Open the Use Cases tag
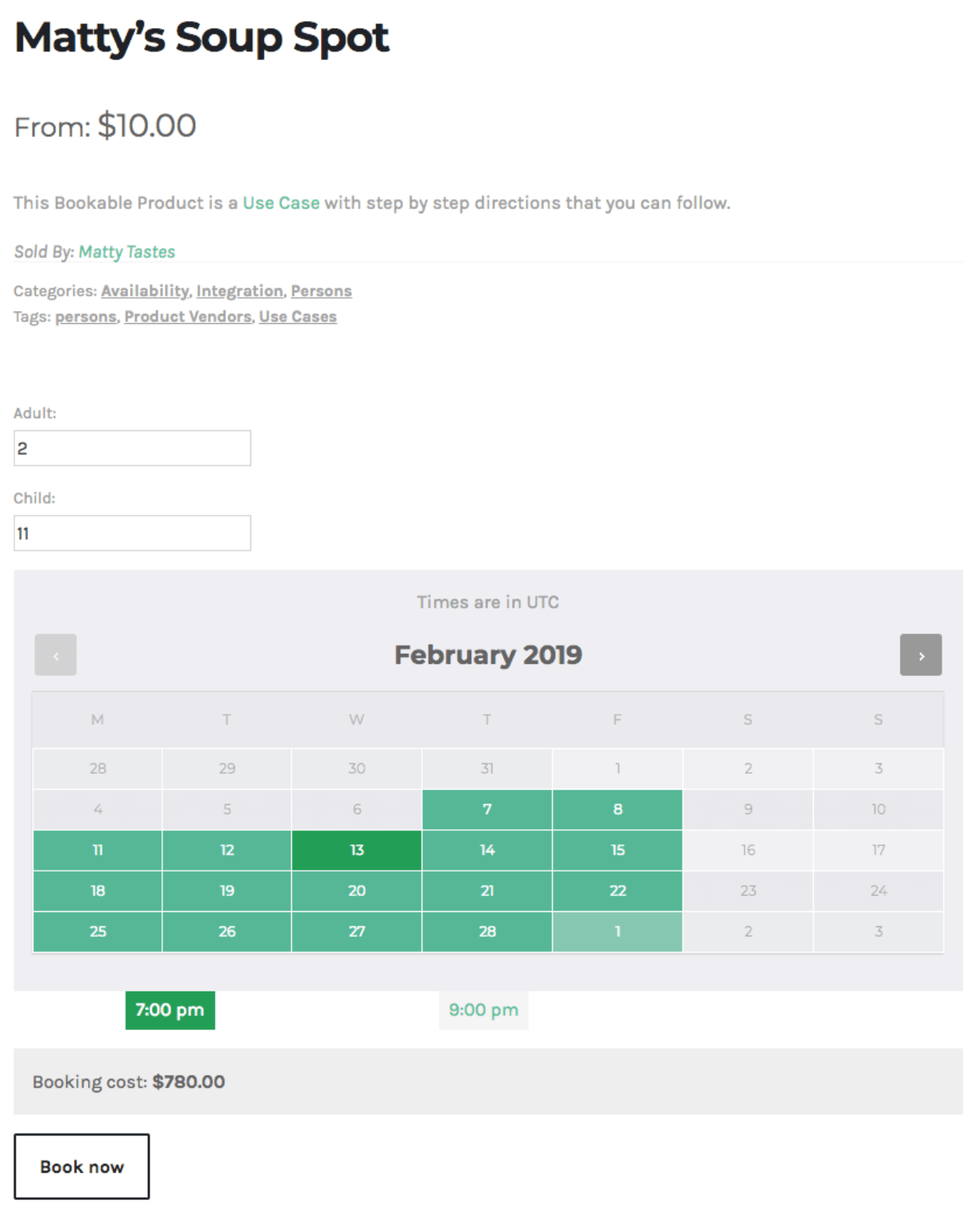 pyautogui.click(x=297, y=317)
